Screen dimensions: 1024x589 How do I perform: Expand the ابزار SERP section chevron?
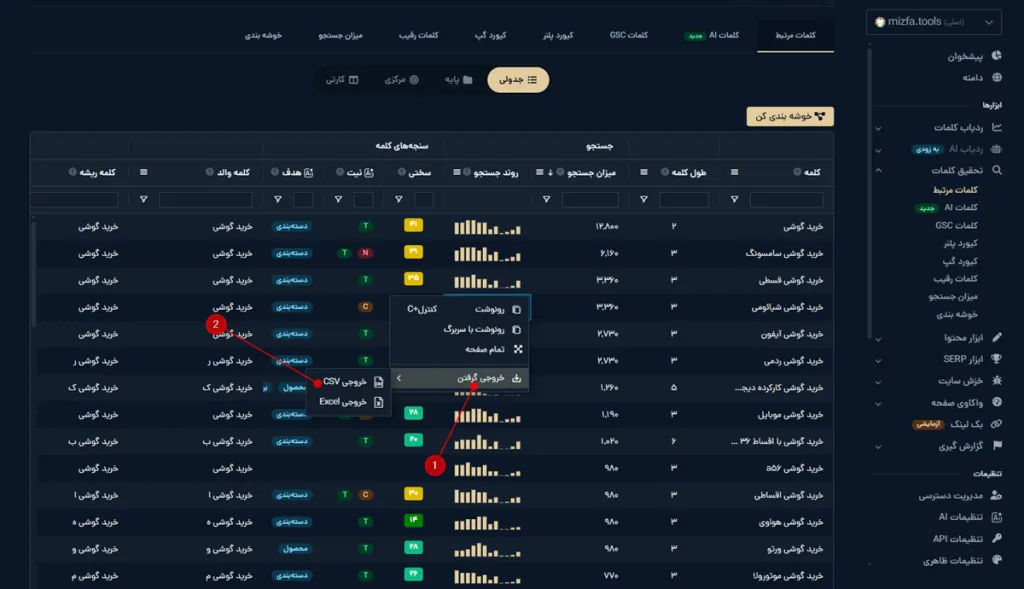pos(878,360)
